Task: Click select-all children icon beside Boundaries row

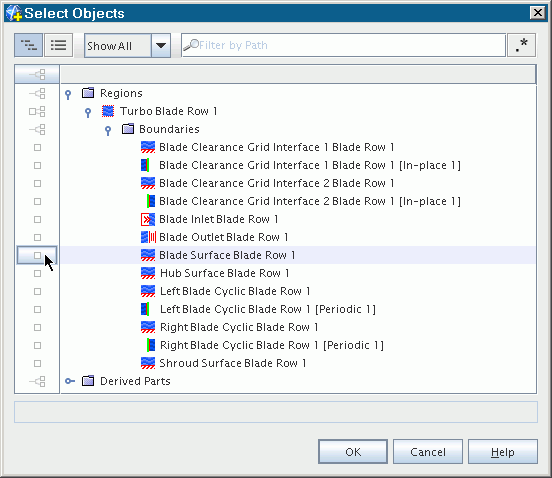Action: tap(37, 130)
